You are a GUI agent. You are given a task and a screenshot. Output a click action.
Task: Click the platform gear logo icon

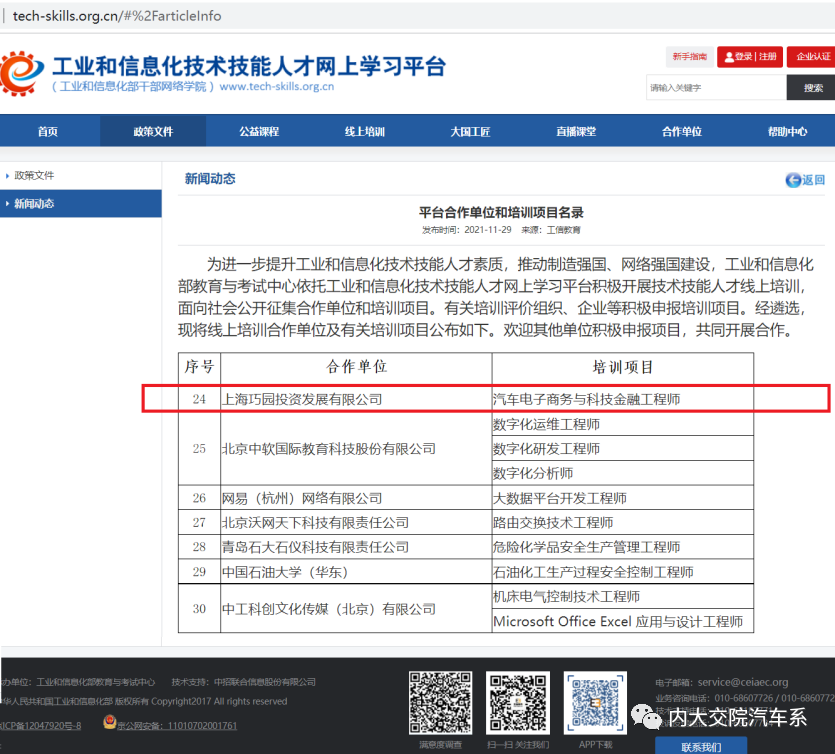tap(21, 73)
